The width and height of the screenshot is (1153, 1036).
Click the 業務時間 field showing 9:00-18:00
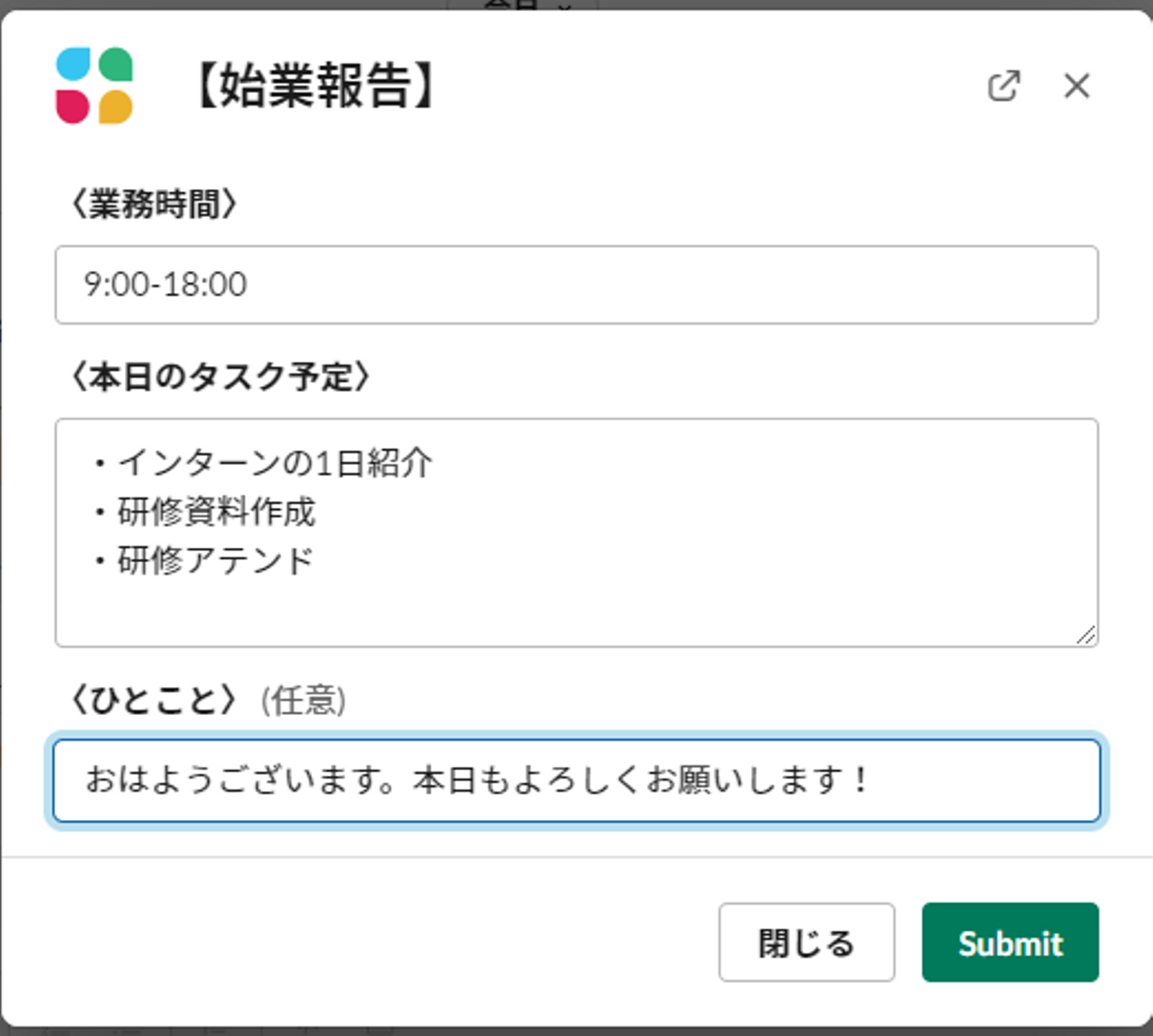coord(576,285)
